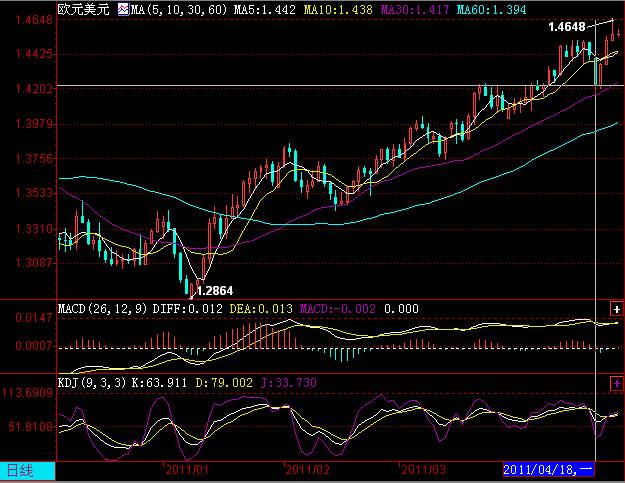Click the DIFF:0.012 value

188,309
